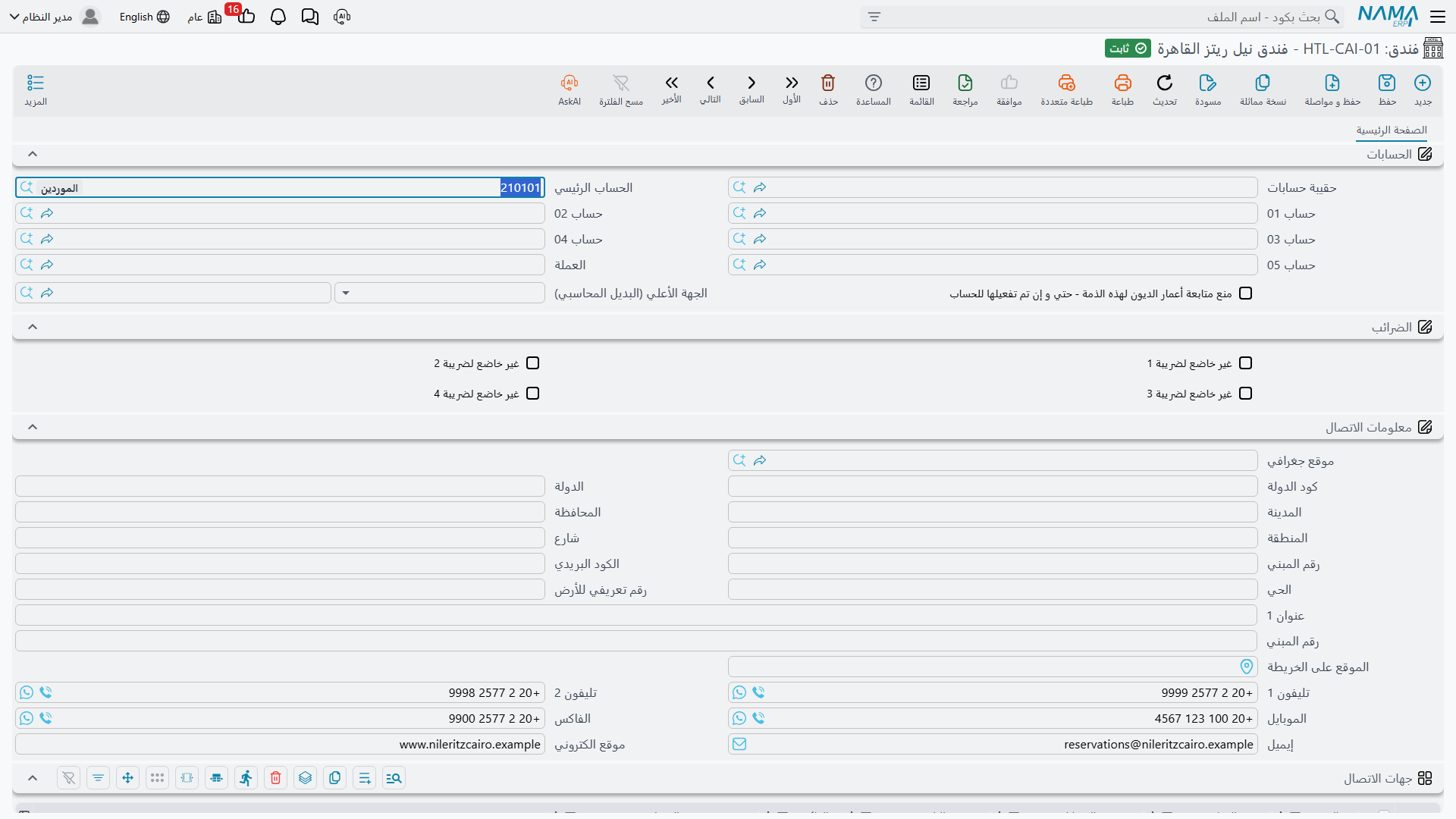Click the Approve (موافقة) toolbar icon
The height and width of the screenshot is (819, 1456).
[x=1009, y=83]
